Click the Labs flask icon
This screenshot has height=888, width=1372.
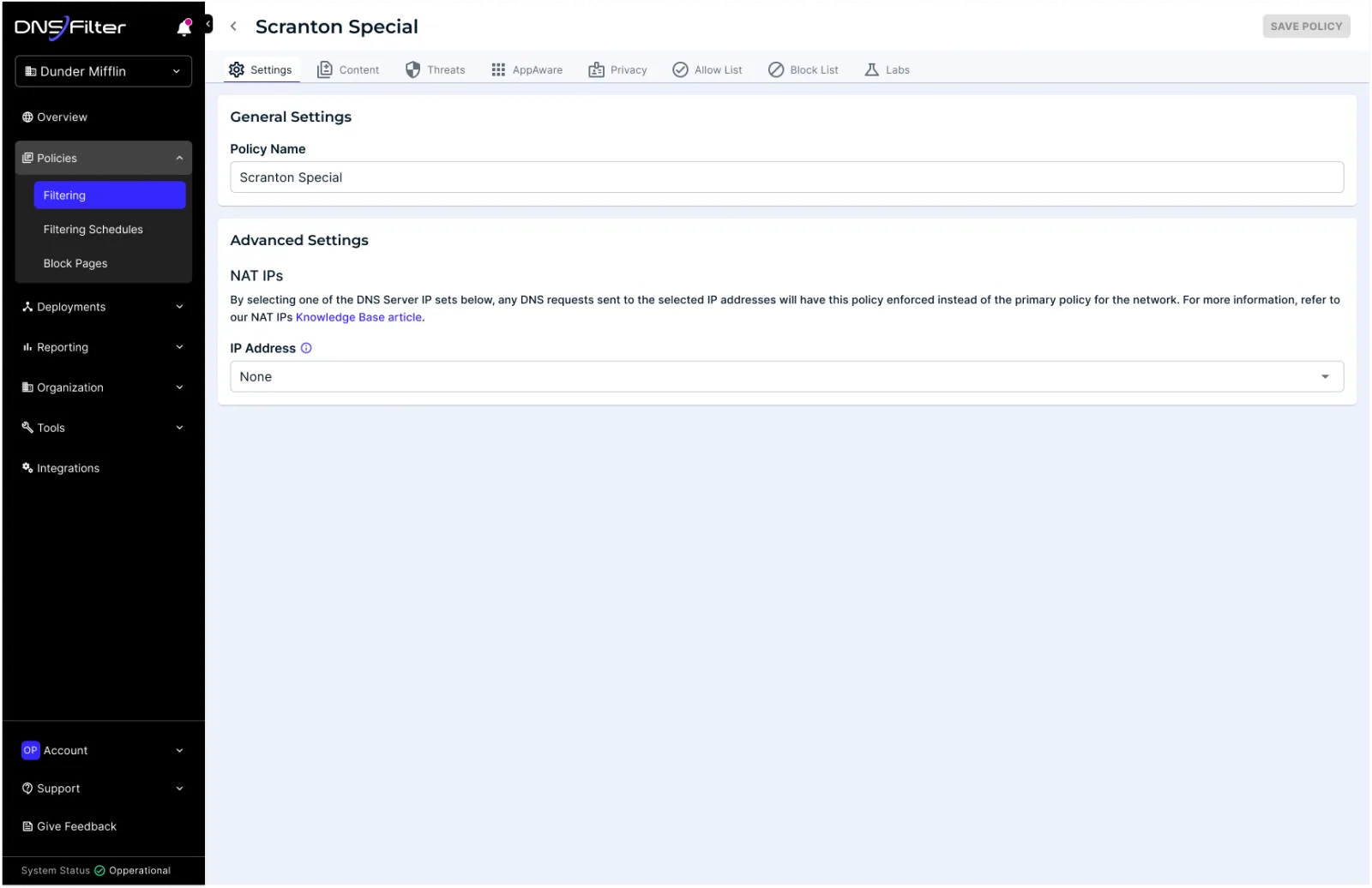click(x=872, y=70)
